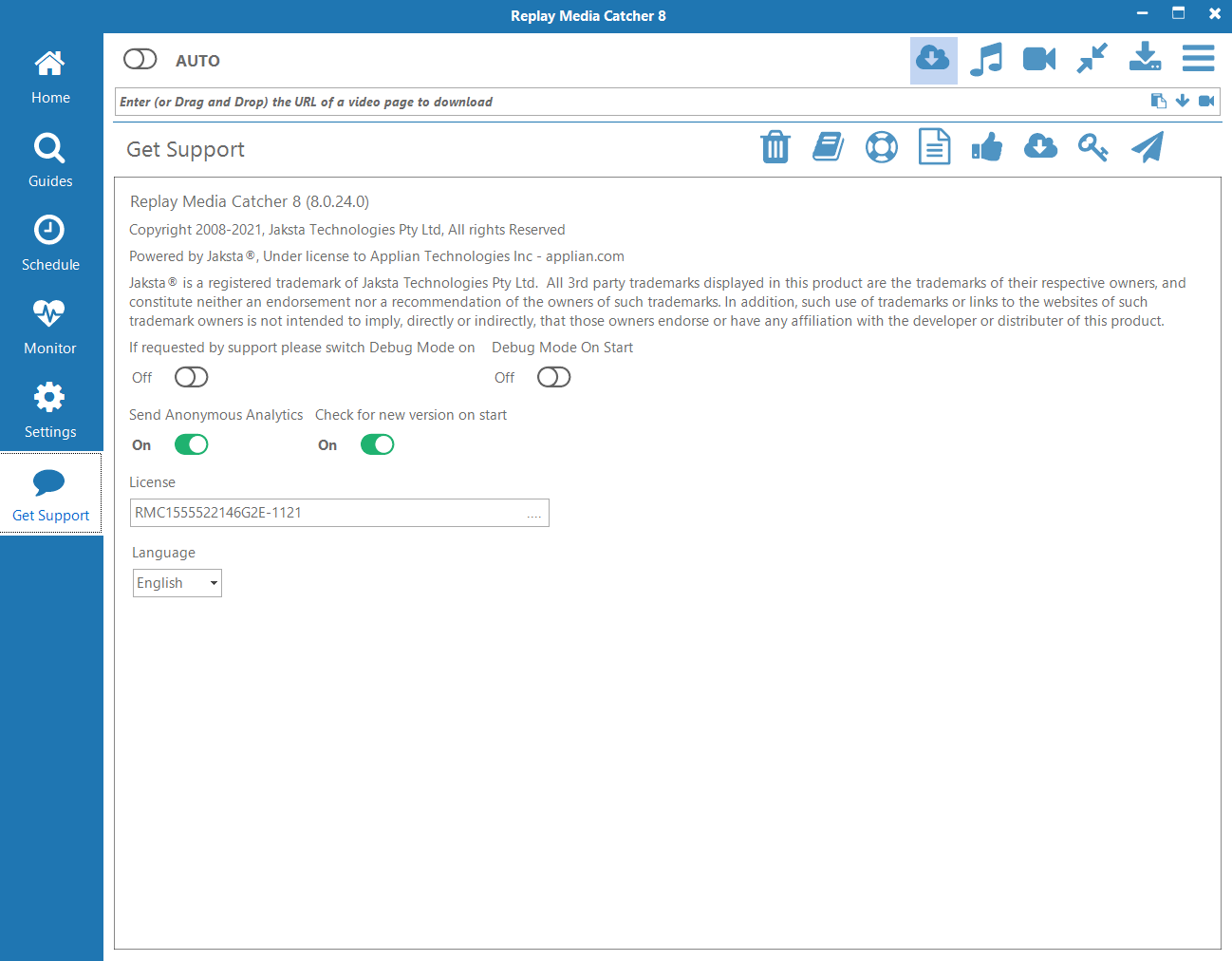Click the lifebuoy help icon

click(x=882, y=147)
